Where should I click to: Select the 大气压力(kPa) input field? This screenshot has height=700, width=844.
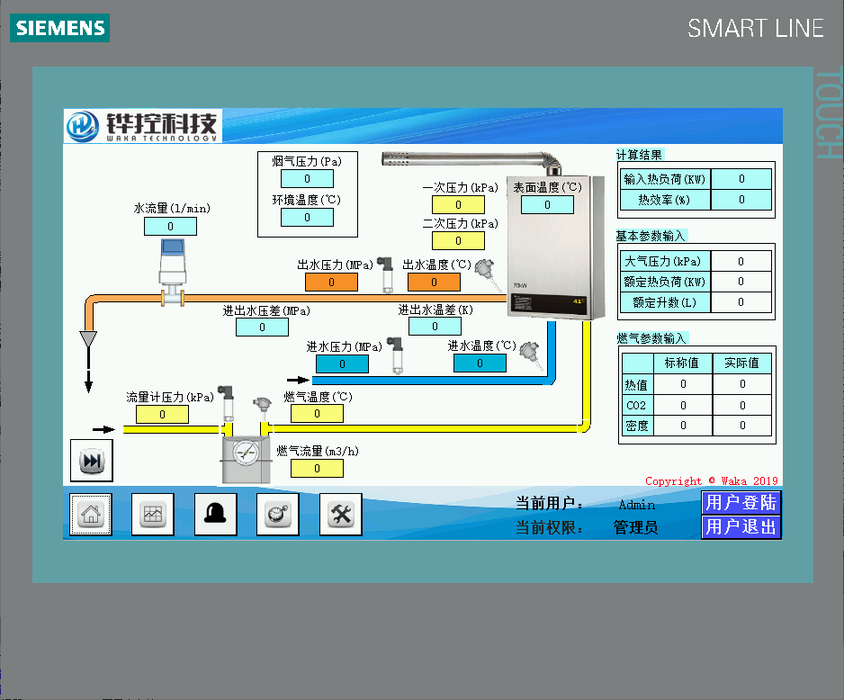(741, 262)
